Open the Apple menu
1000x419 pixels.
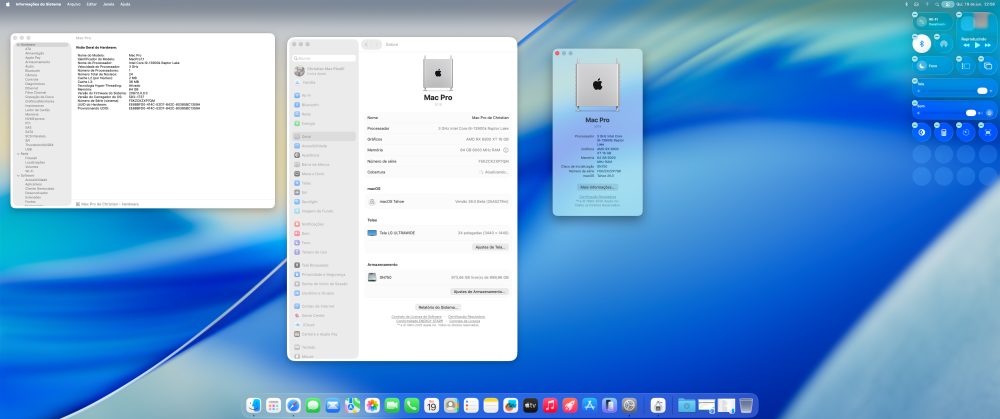tap(8, 4)
